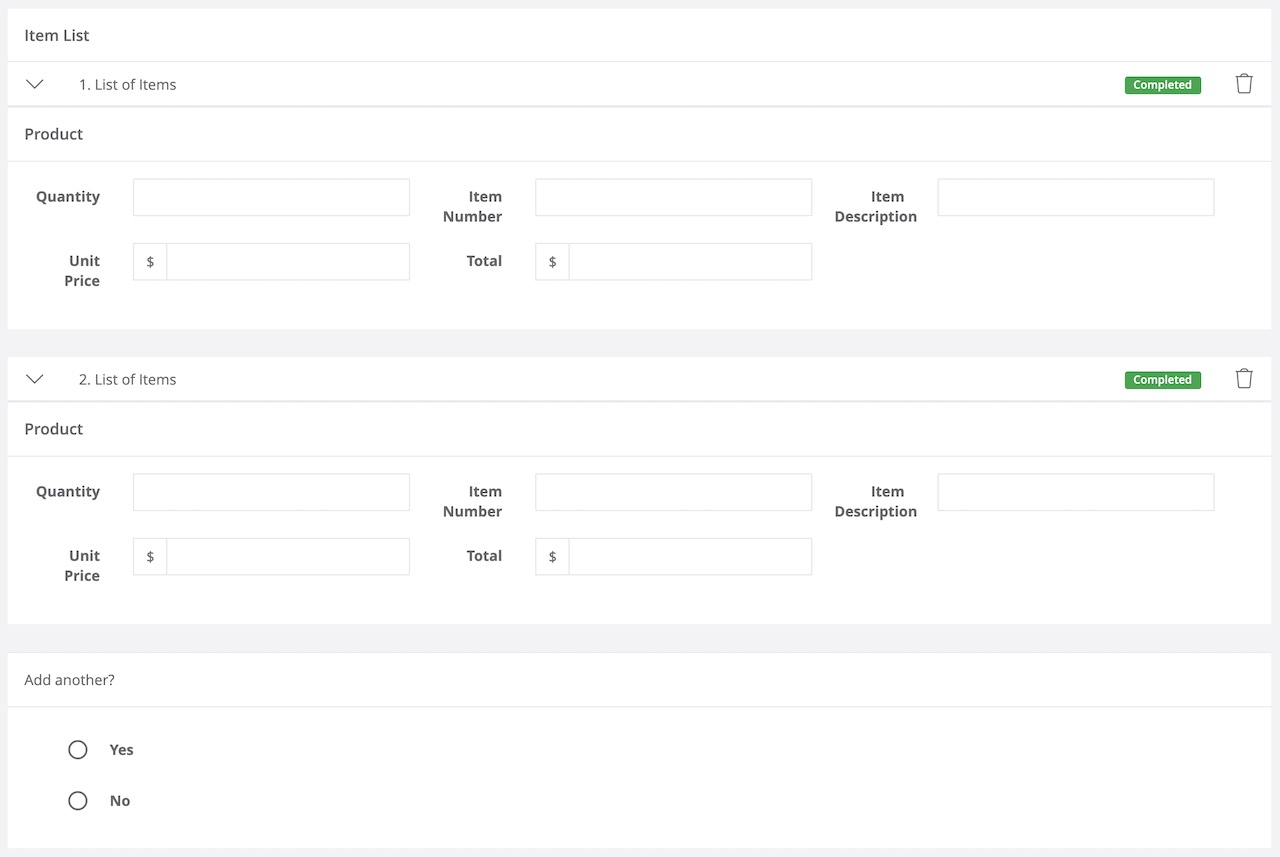Click the Item Number field in item 1
Viewport: 1280px width, 857px height.
[673, 197]
